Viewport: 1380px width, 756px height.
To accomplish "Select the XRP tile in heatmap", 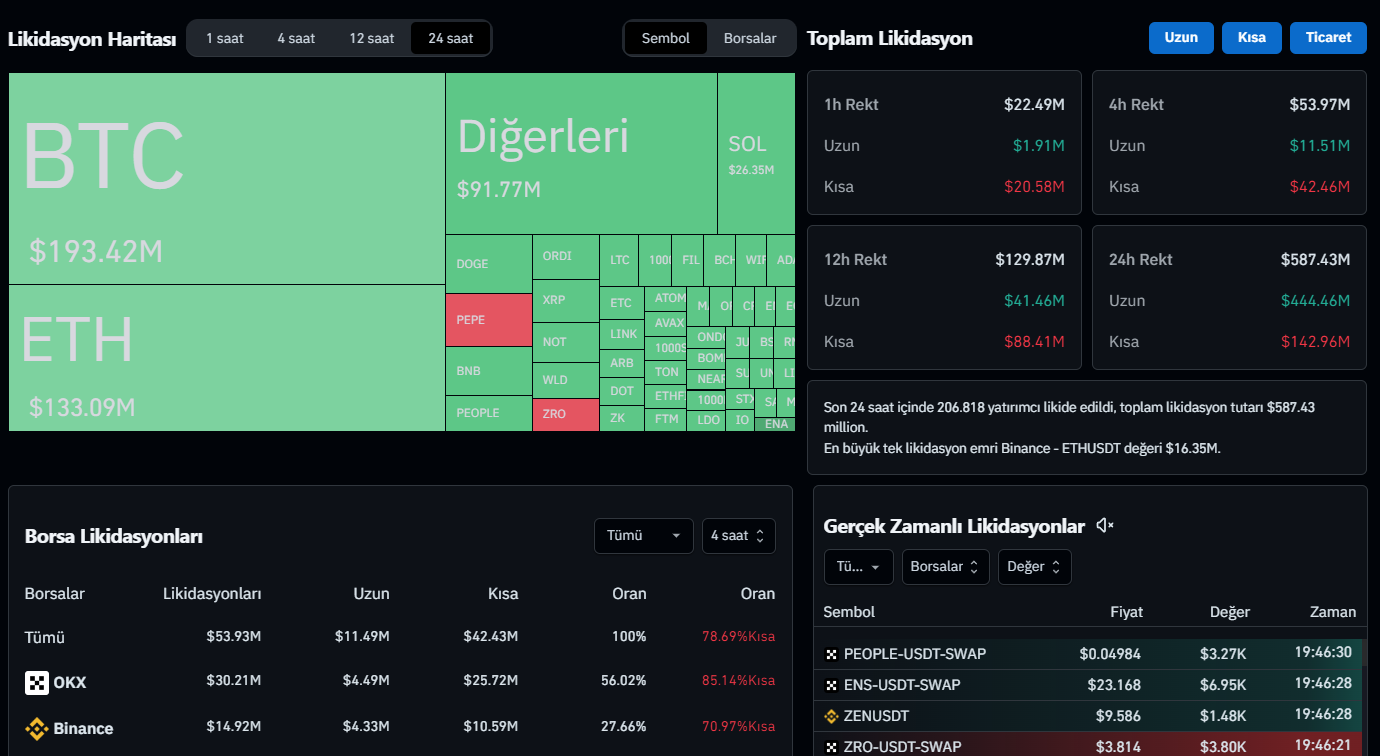I will 566,300.
